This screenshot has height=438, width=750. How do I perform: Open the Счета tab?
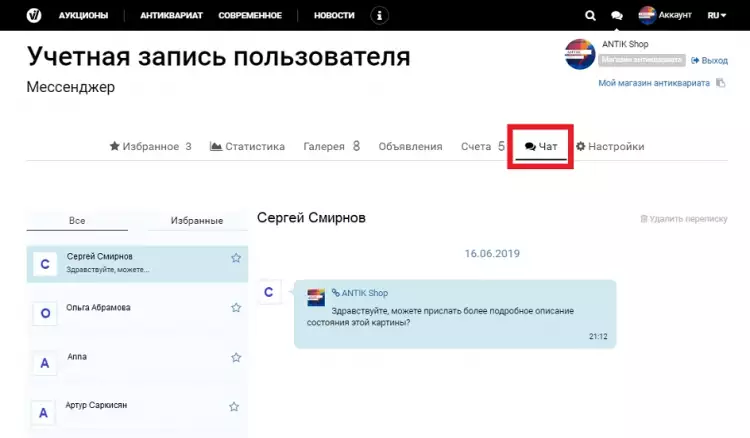[483, 146]
